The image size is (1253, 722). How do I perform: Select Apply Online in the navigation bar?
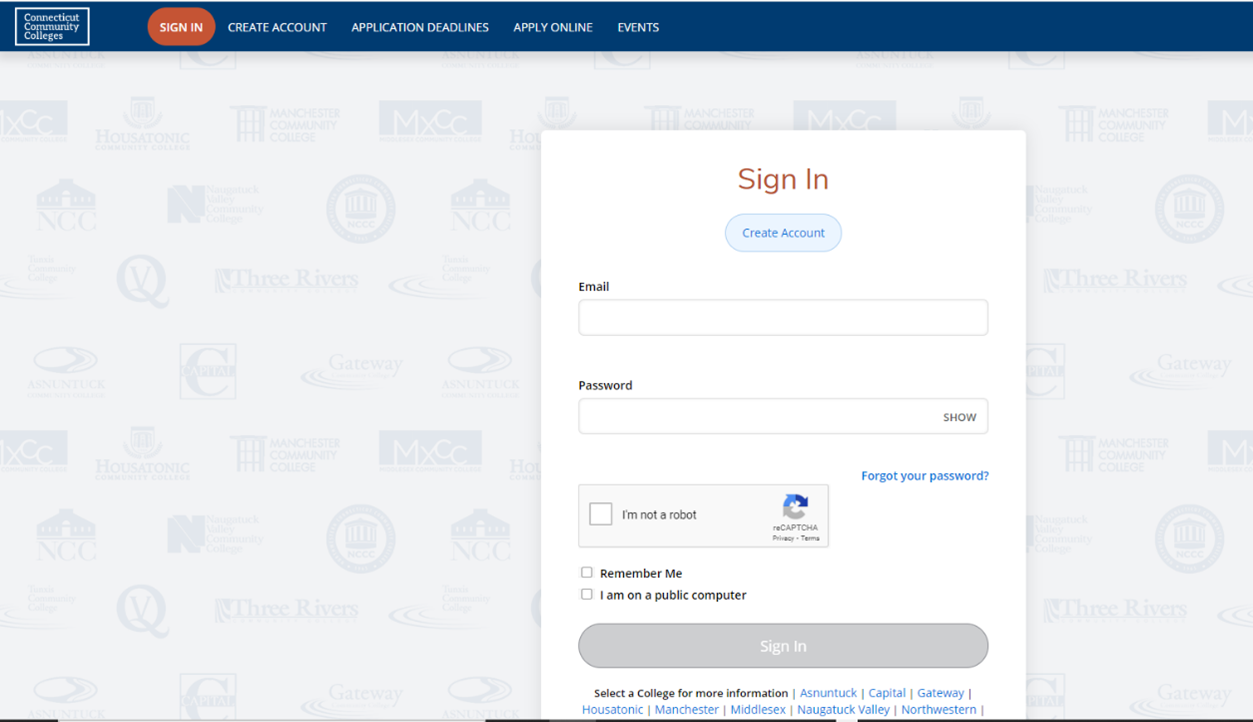click(553, 27)
